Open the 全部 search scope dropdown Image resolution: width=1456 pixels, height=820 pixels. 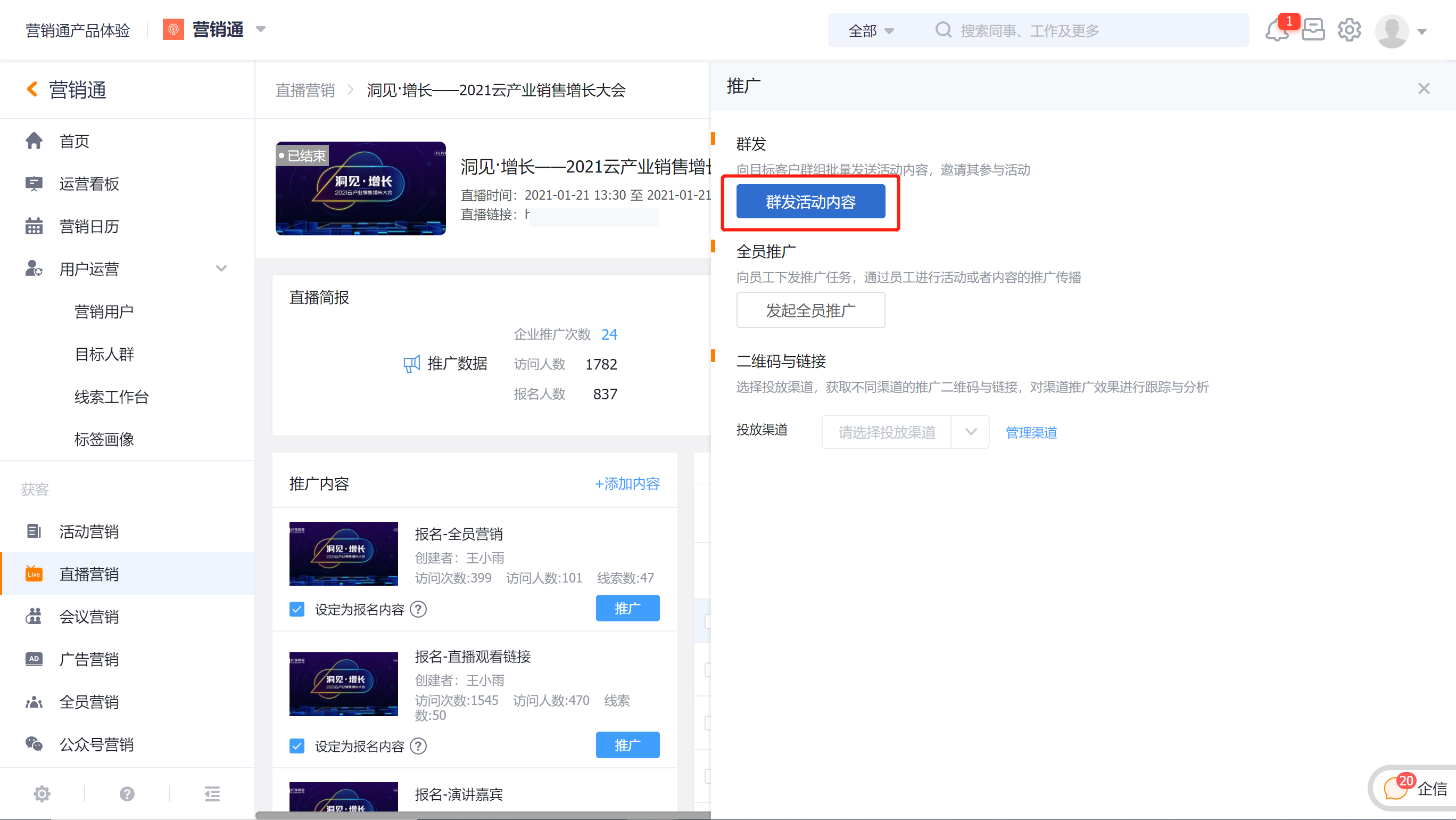pyautogui.click(x=871, y=30)
